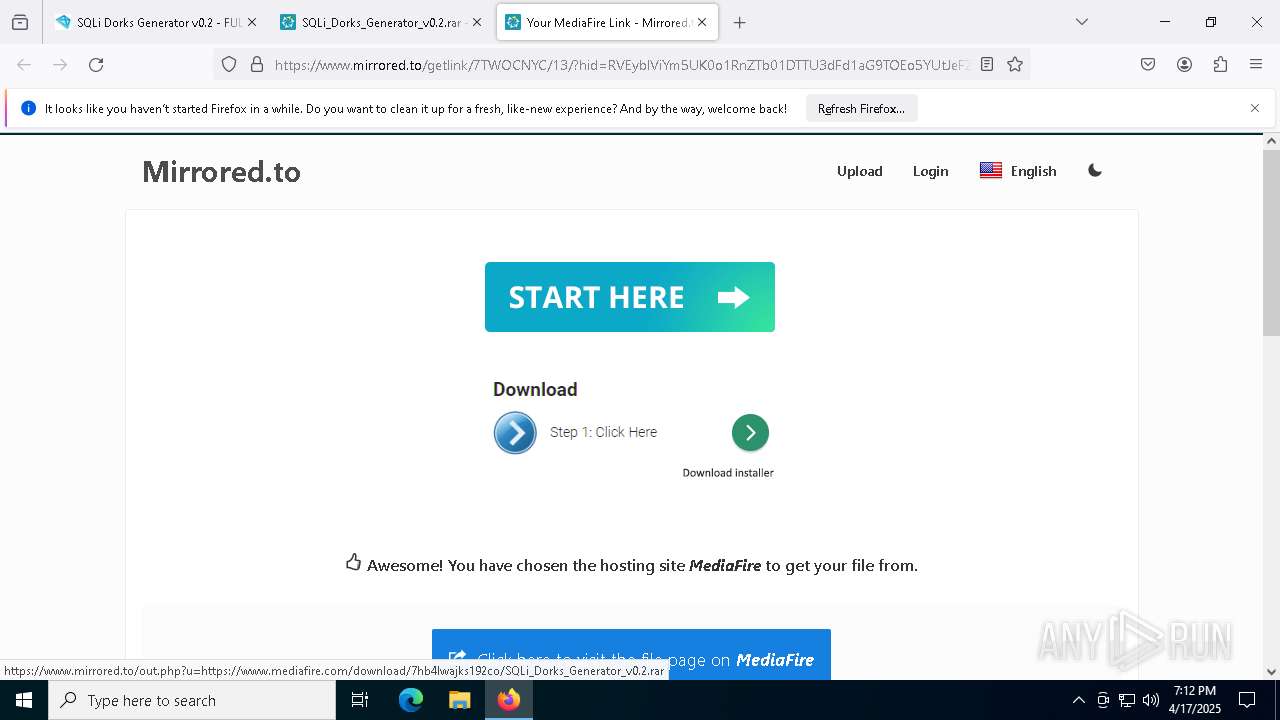This screenshot has height=720, width=1280.
Task: Click the scrollbar down arrow
Action: (x=1271, y=672)
